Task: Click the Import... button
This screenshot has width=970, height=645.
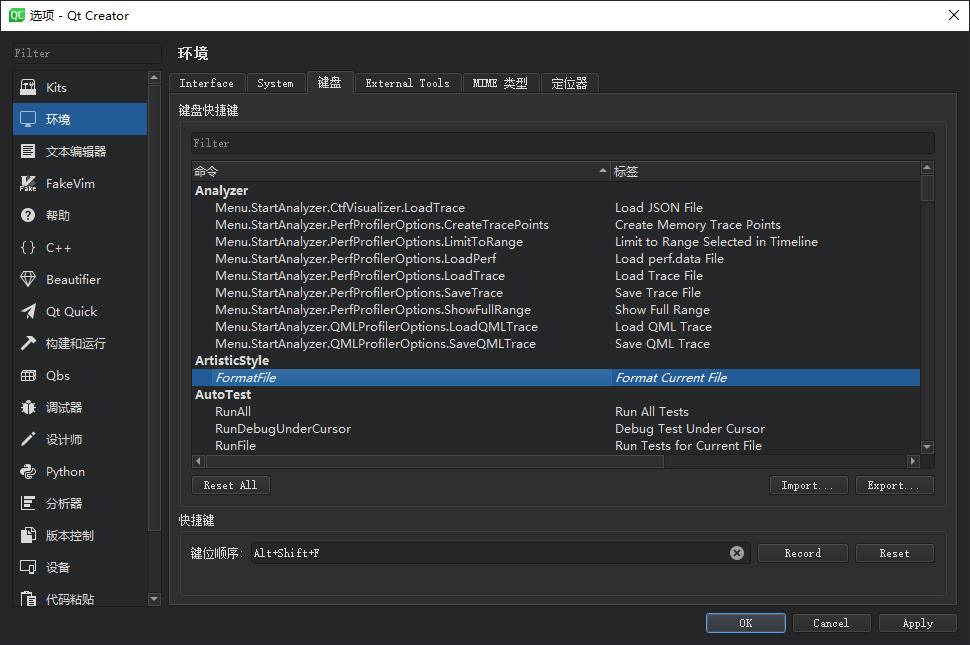Action: click(x=807, y=485)
